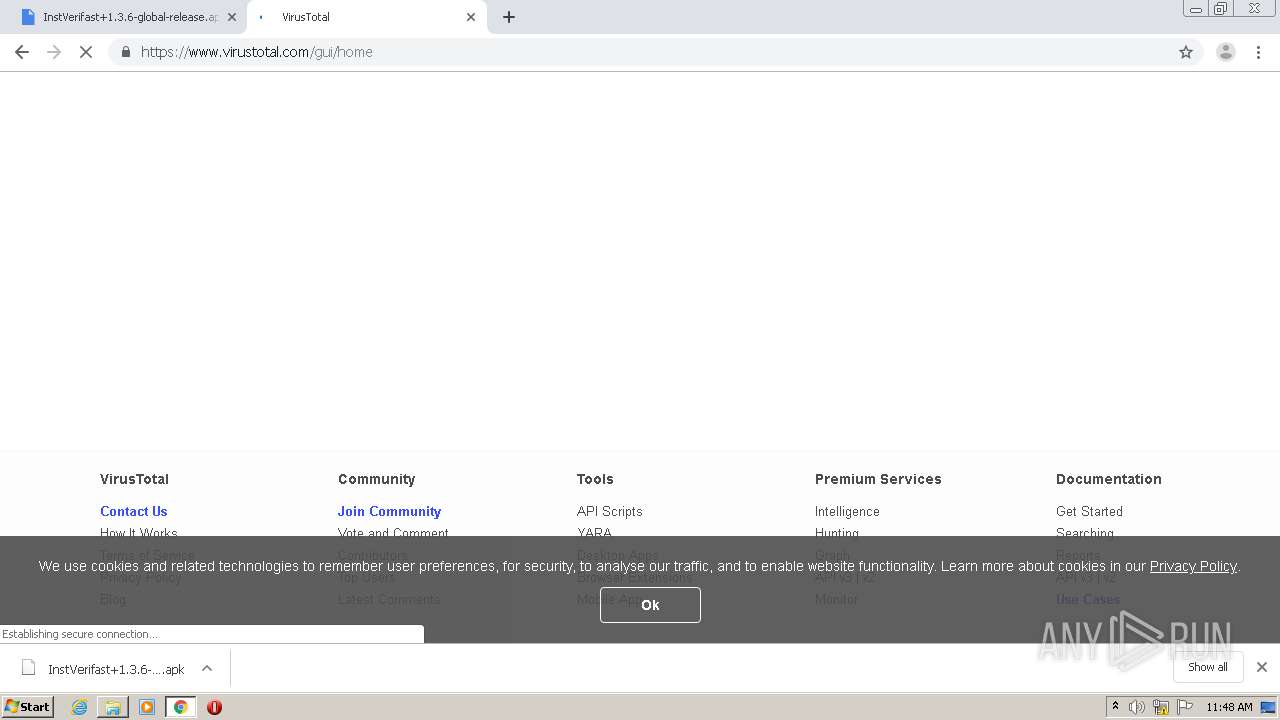The width and height of the screenshot is (1280, 720).
Task: Open Get Started documentation link
Action: [1089, 511]
